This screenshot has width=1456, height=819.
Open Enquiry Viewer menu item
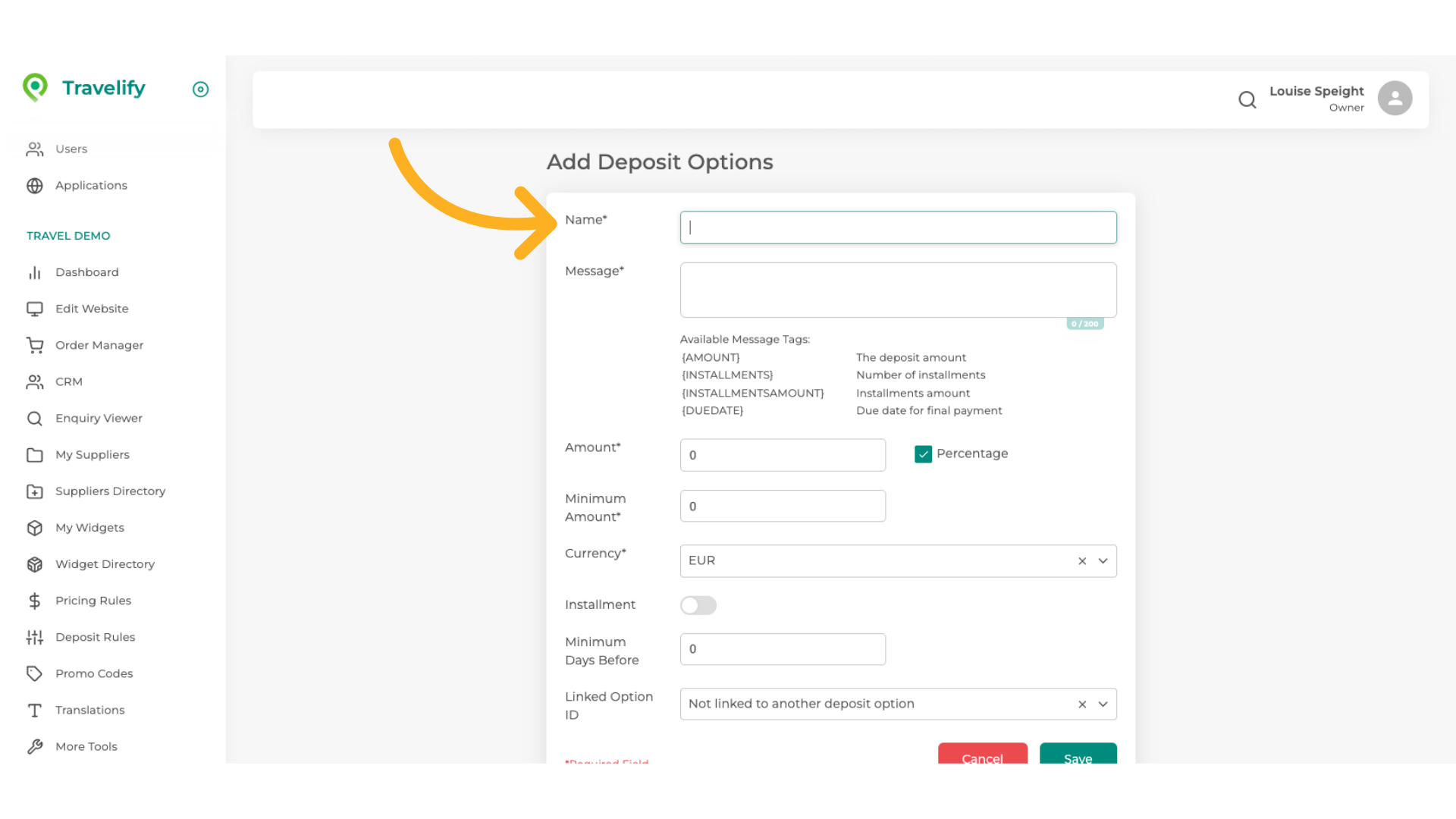coord(99,419)
